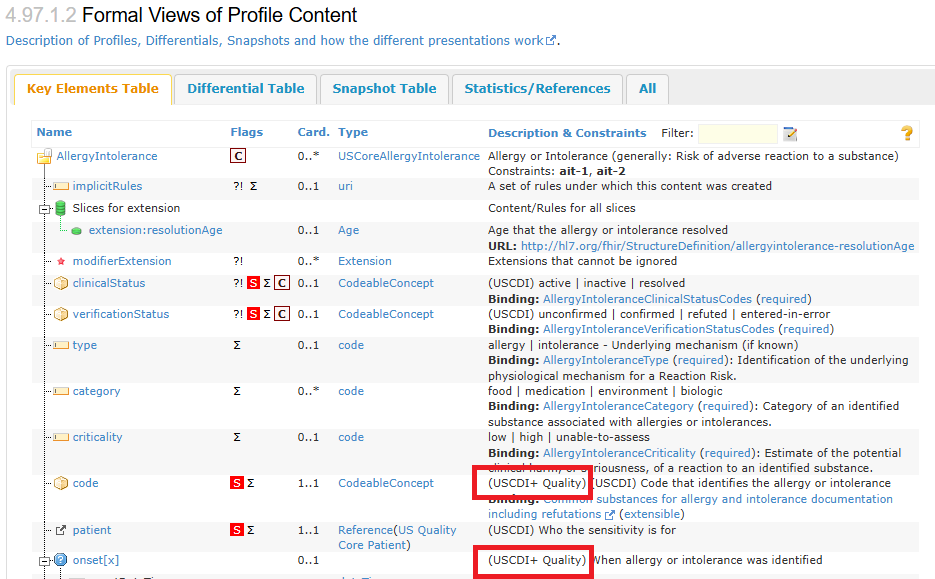The height and width of the screenshot is (579, 935).
Task: Open the USCoreAllergyIntolerance type link
Action: tap(408, 156)
